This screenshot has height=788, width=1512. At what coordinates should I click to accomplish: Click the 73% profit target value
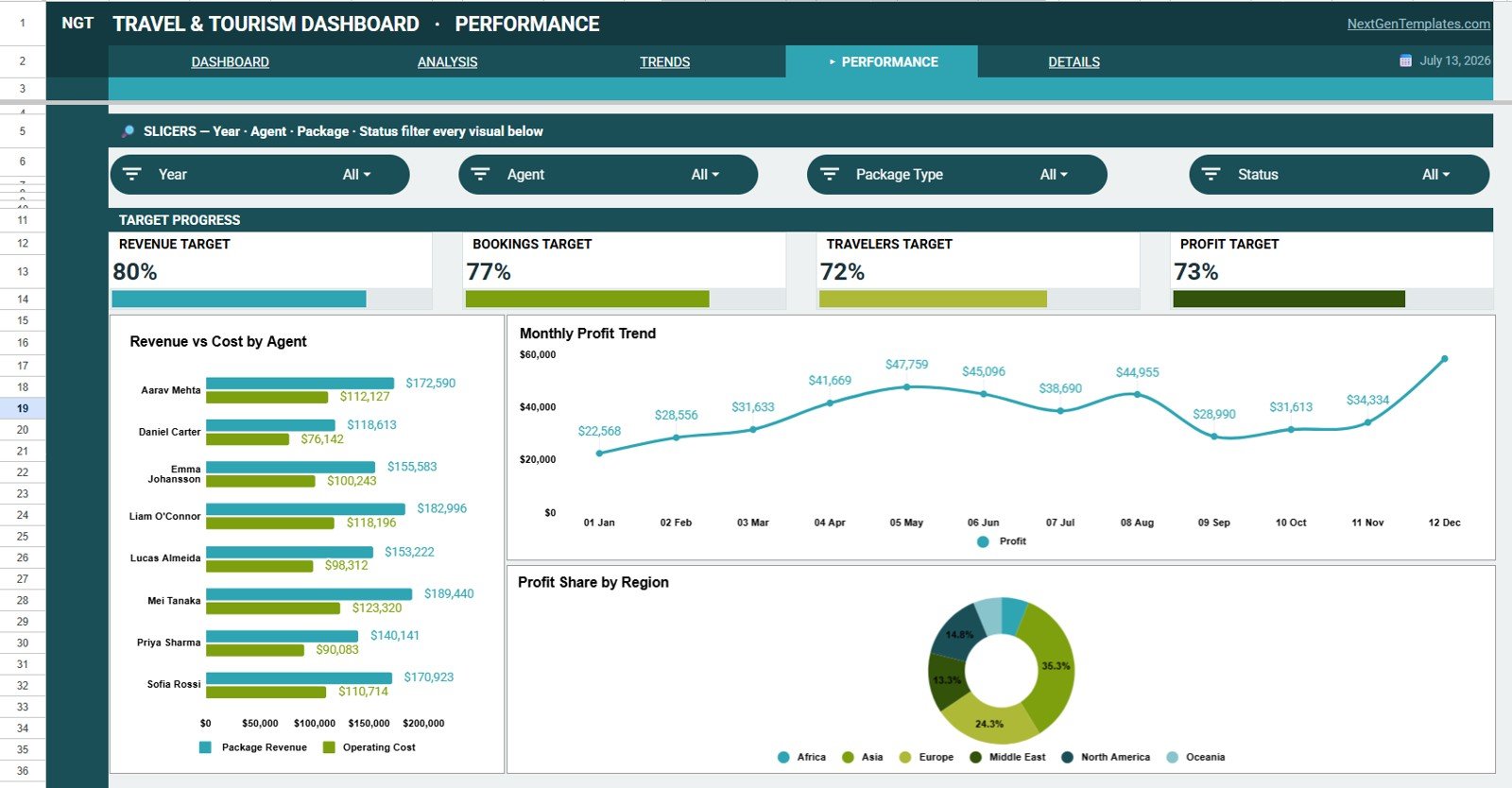point(1196,272)
